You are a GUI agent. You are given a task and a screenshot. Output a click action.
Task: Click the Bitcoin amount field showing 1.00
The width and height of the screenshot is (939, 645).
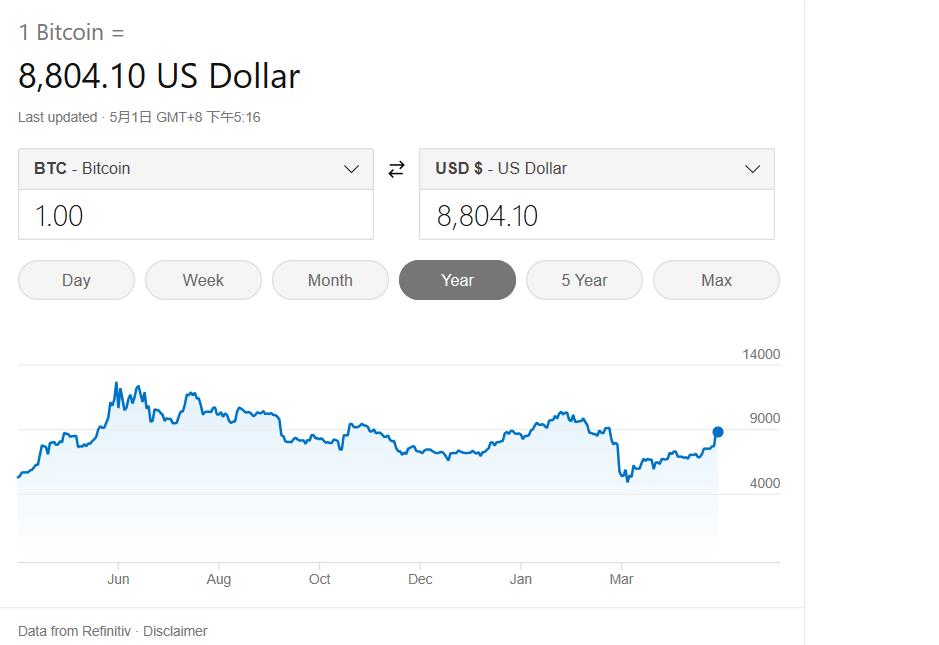point(196,215)
